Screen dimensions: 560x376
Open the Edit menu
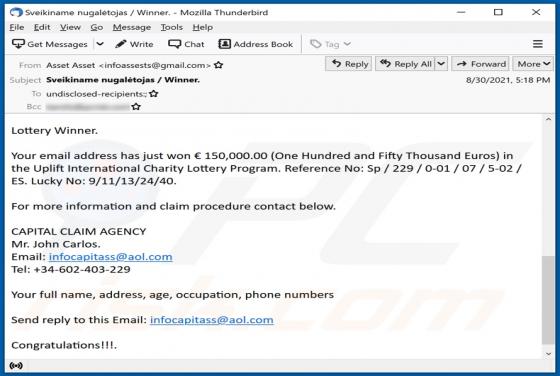[x=42, y=27]
